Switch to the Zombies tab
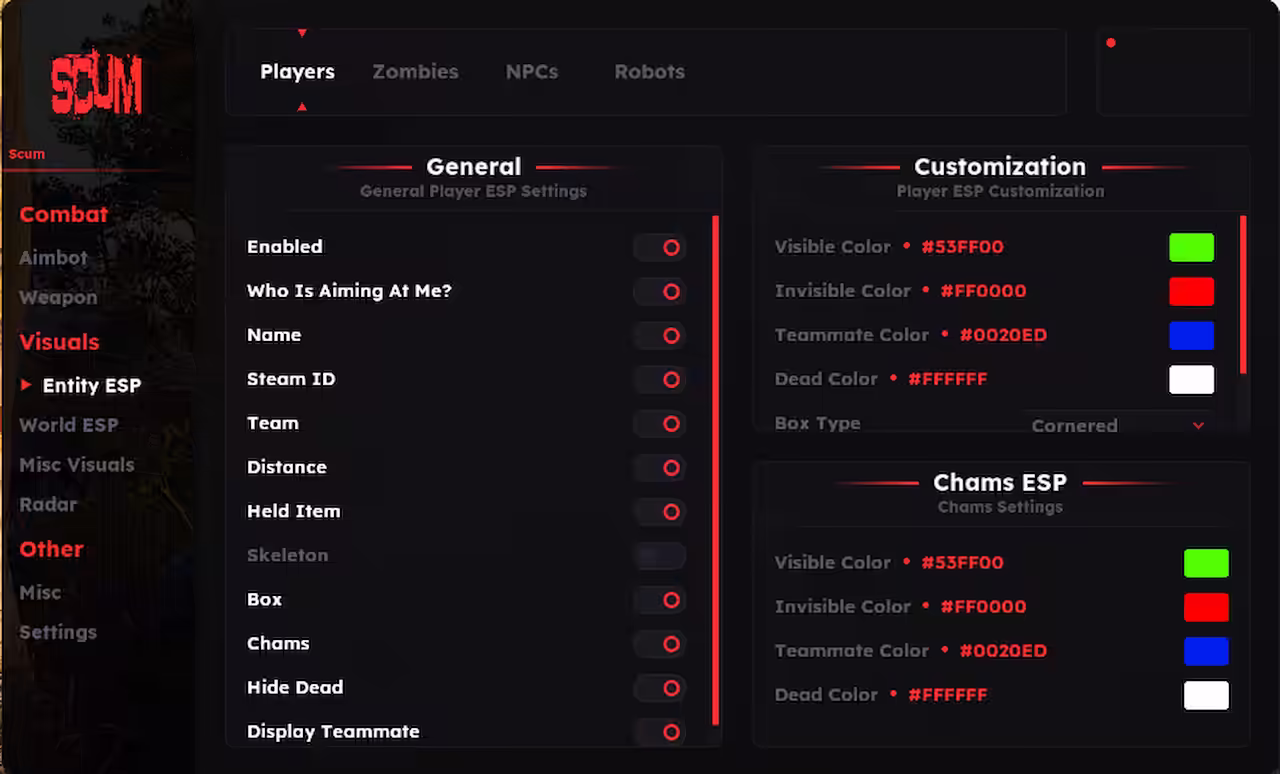 (x=415, y=71)
